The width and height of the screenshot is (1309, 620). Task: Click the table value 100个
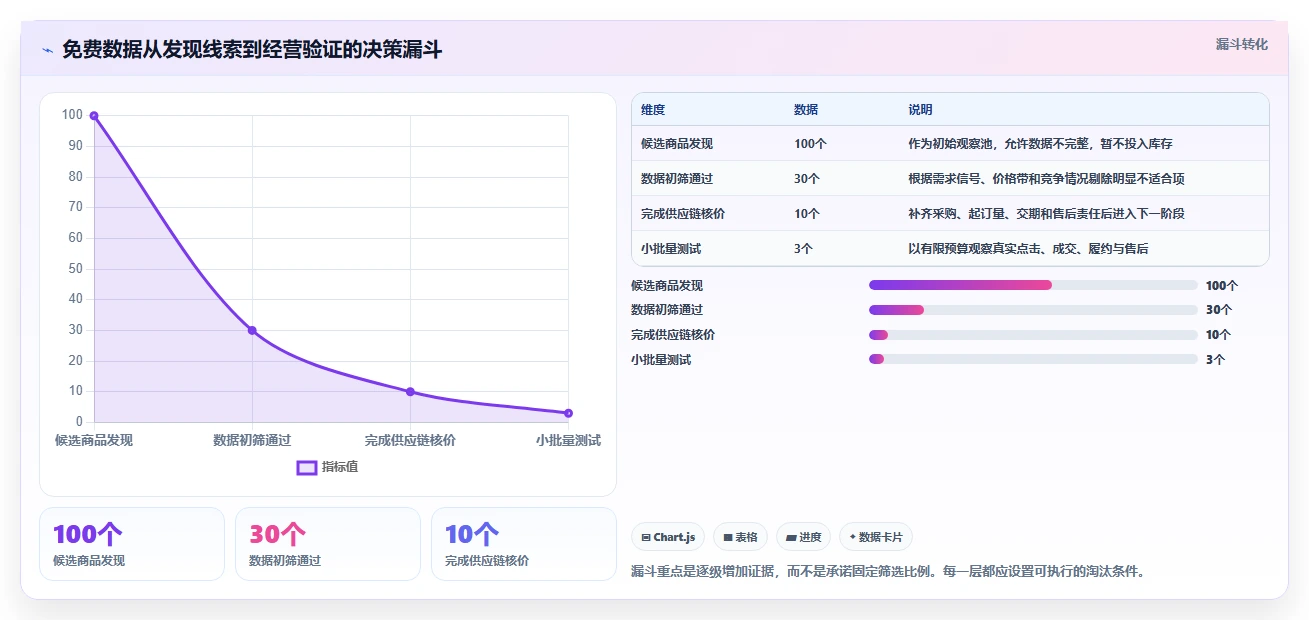(x=810, y=144)
